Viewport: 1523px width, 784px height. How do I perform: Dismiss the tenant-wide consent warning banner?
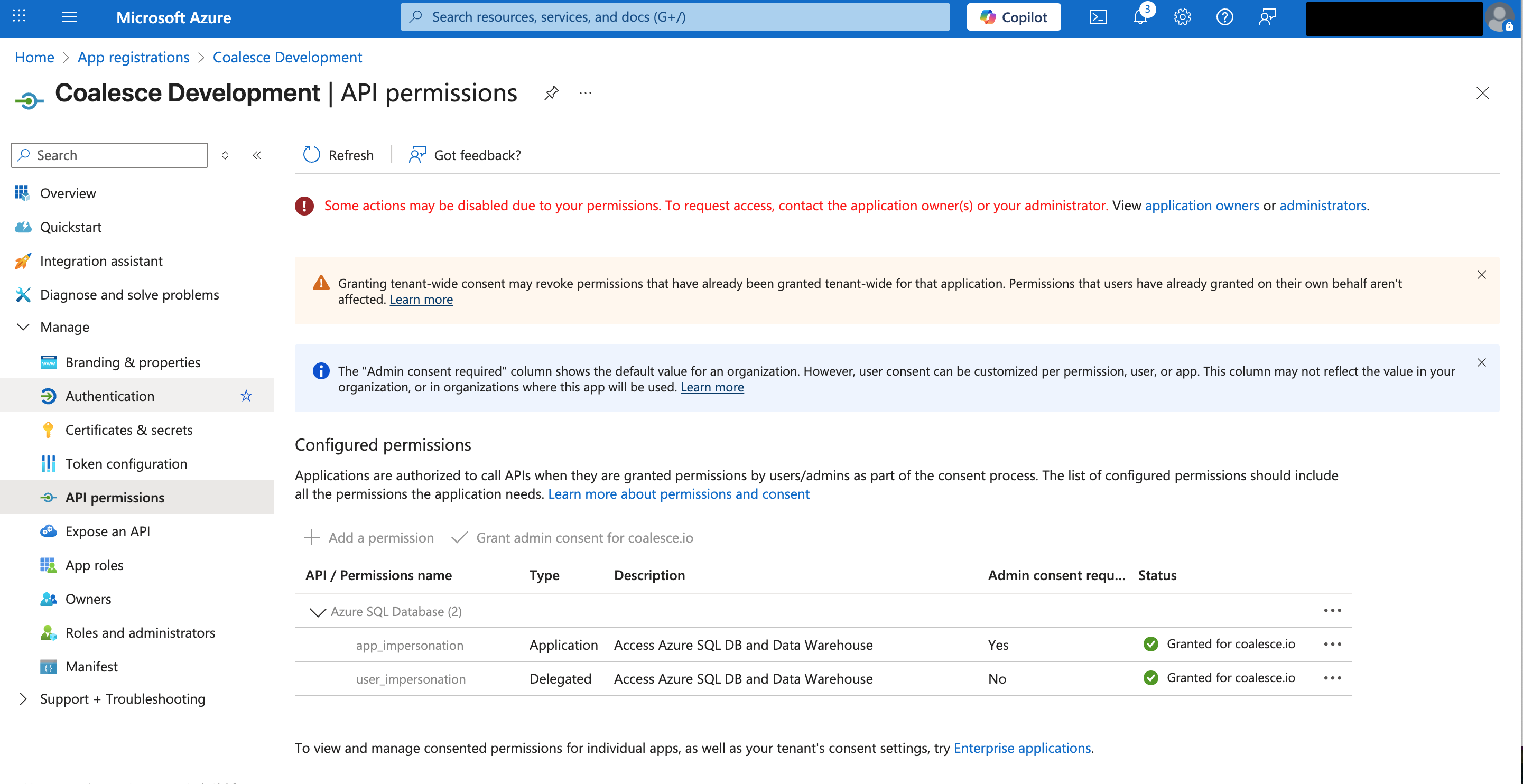pyautogui.click(x=1481, y=275)
